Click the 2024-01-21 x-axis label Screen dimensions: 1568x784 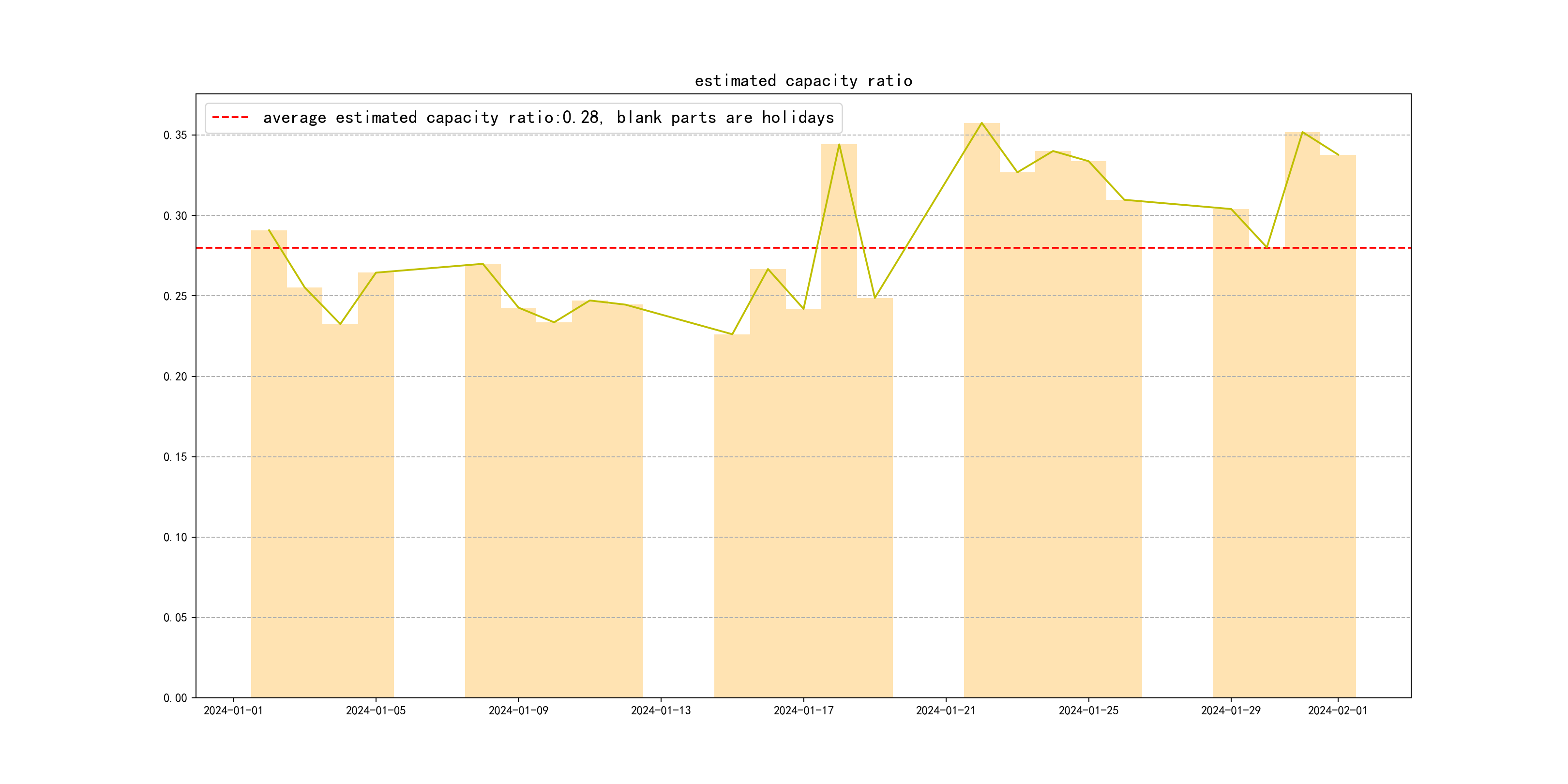pos(945,710)
